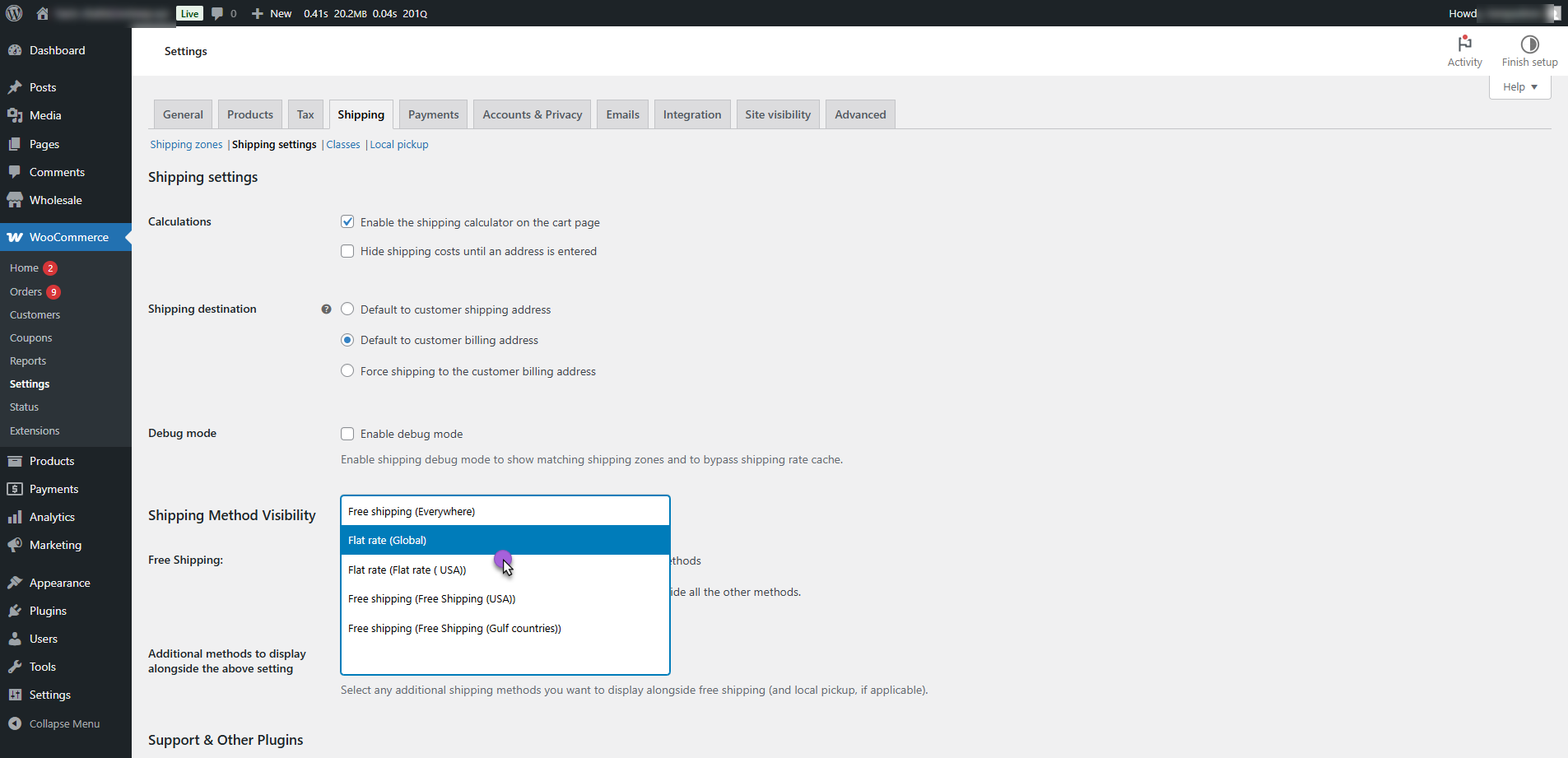Screen dimensions: 1568x758
Task: Open the Integration settings tab
Action: [x=692, y=114]
